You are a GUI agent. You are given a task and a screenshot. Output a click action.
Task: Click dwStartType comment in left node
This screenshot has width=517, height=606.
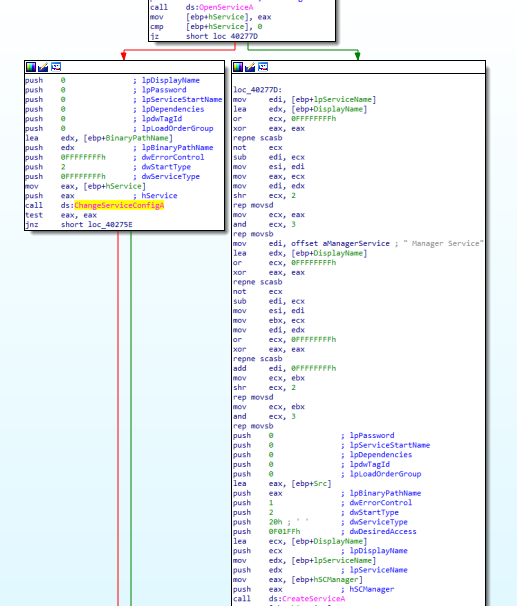(166, 167)
